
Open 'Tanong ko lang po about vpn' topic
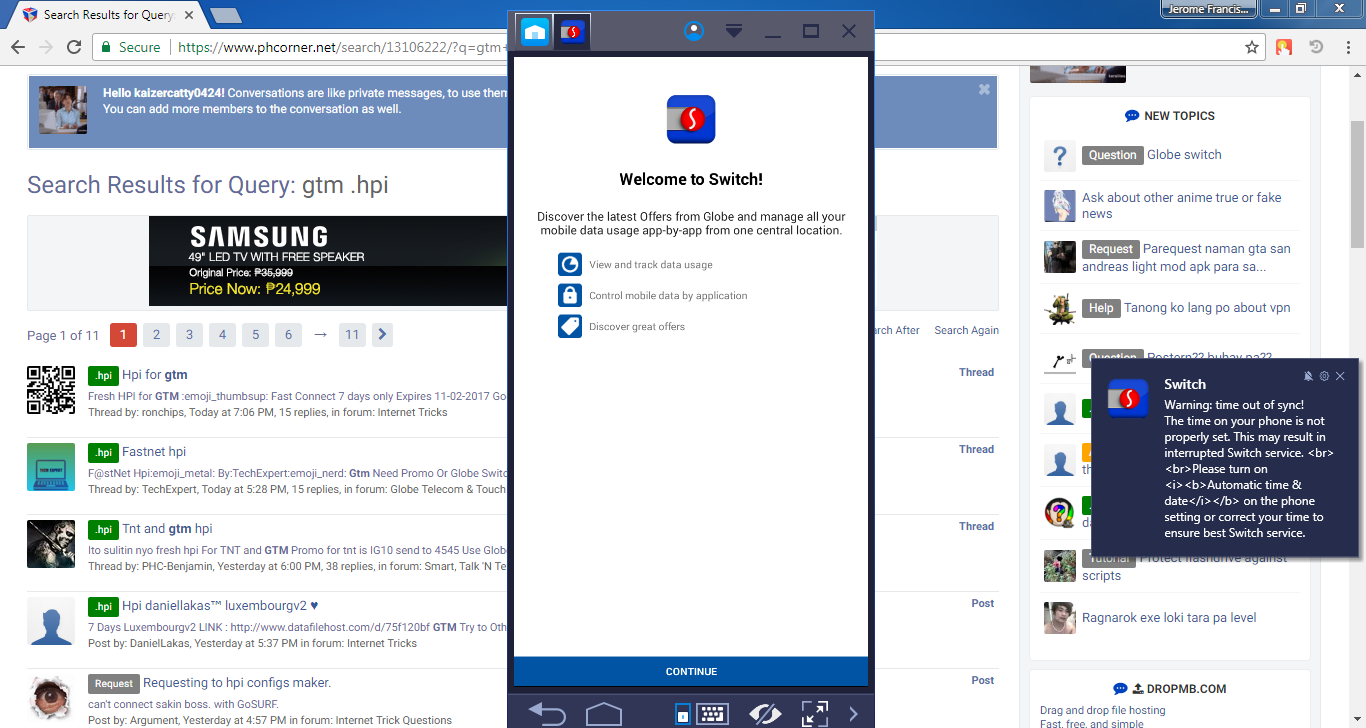[x=1208, y=308]
